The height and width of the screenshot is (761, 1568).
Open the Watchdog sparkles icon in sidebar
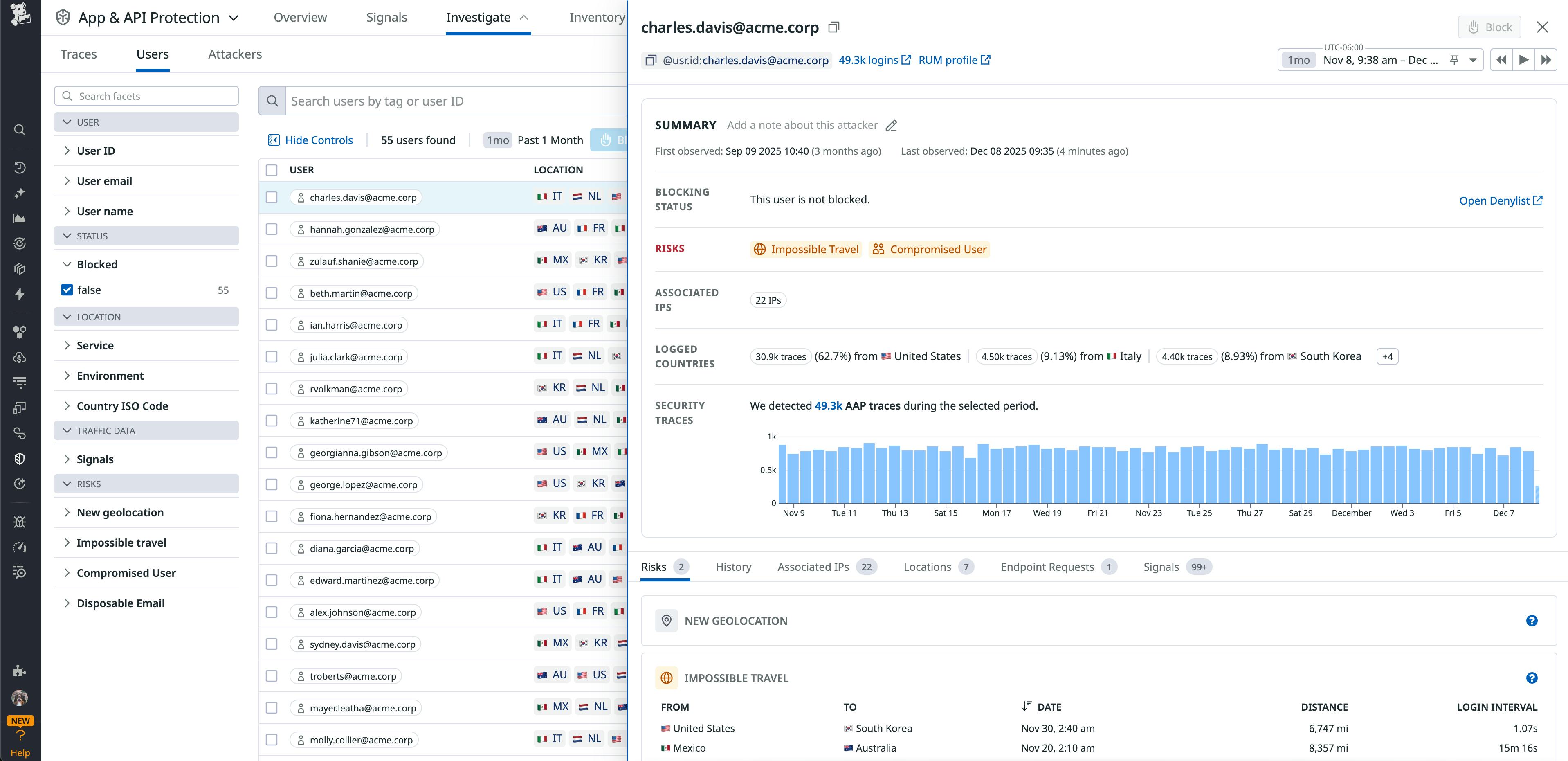pyautogui.click(x=20, y=192)
